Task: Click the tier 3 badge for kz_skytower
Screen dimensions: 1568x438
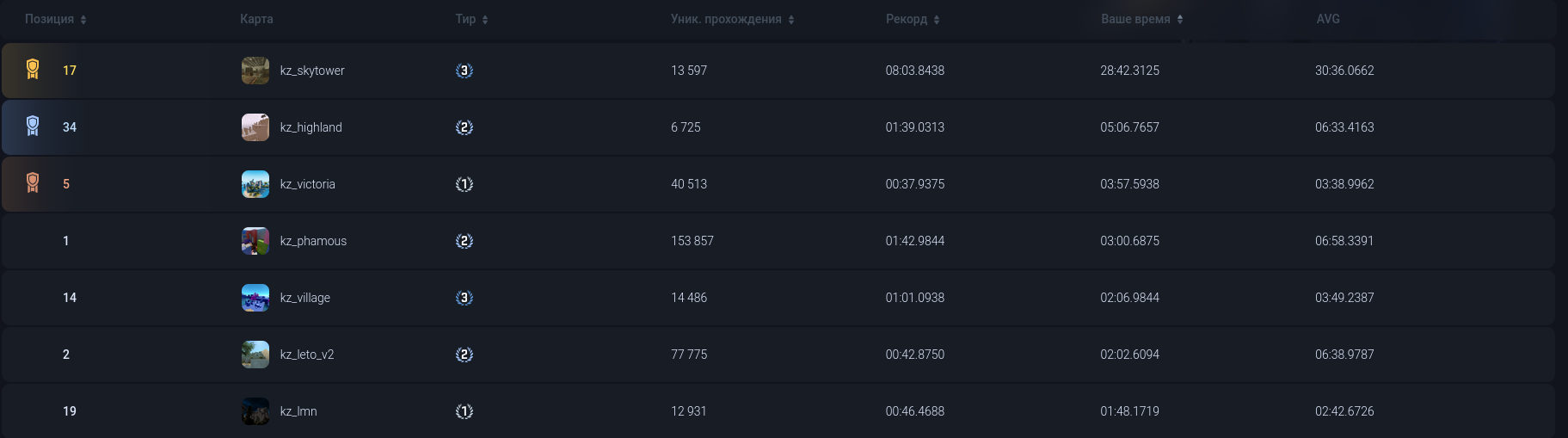Action: pyautogui.click(x=464, y=71)
